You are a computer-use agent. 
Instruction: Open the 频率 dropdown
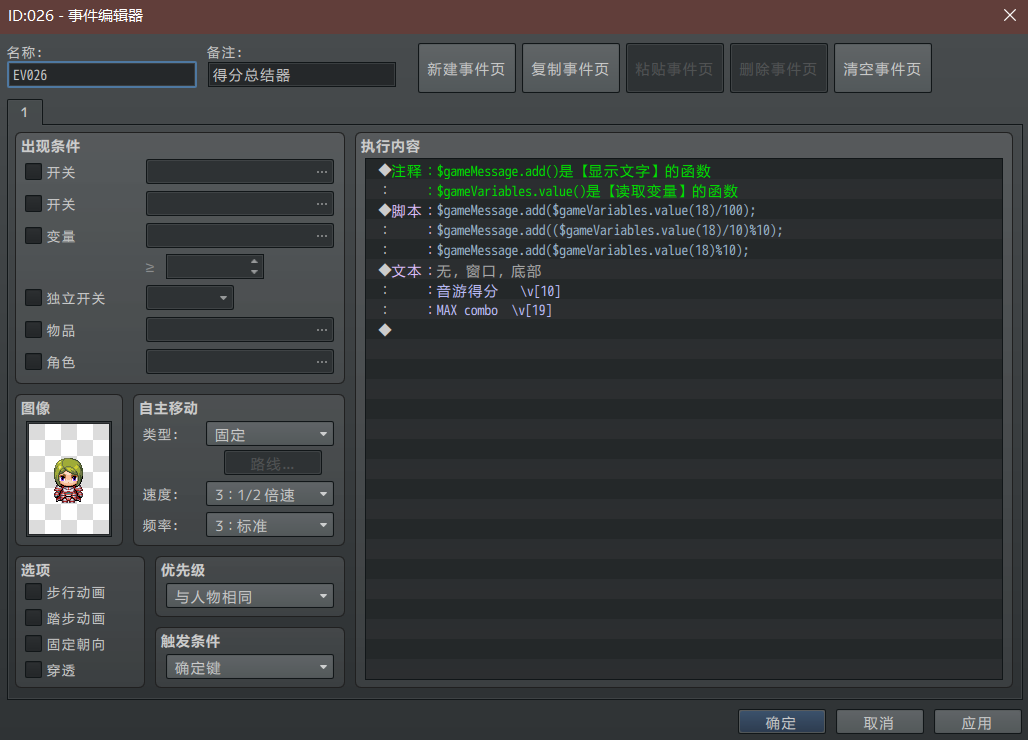coord(269,525)
